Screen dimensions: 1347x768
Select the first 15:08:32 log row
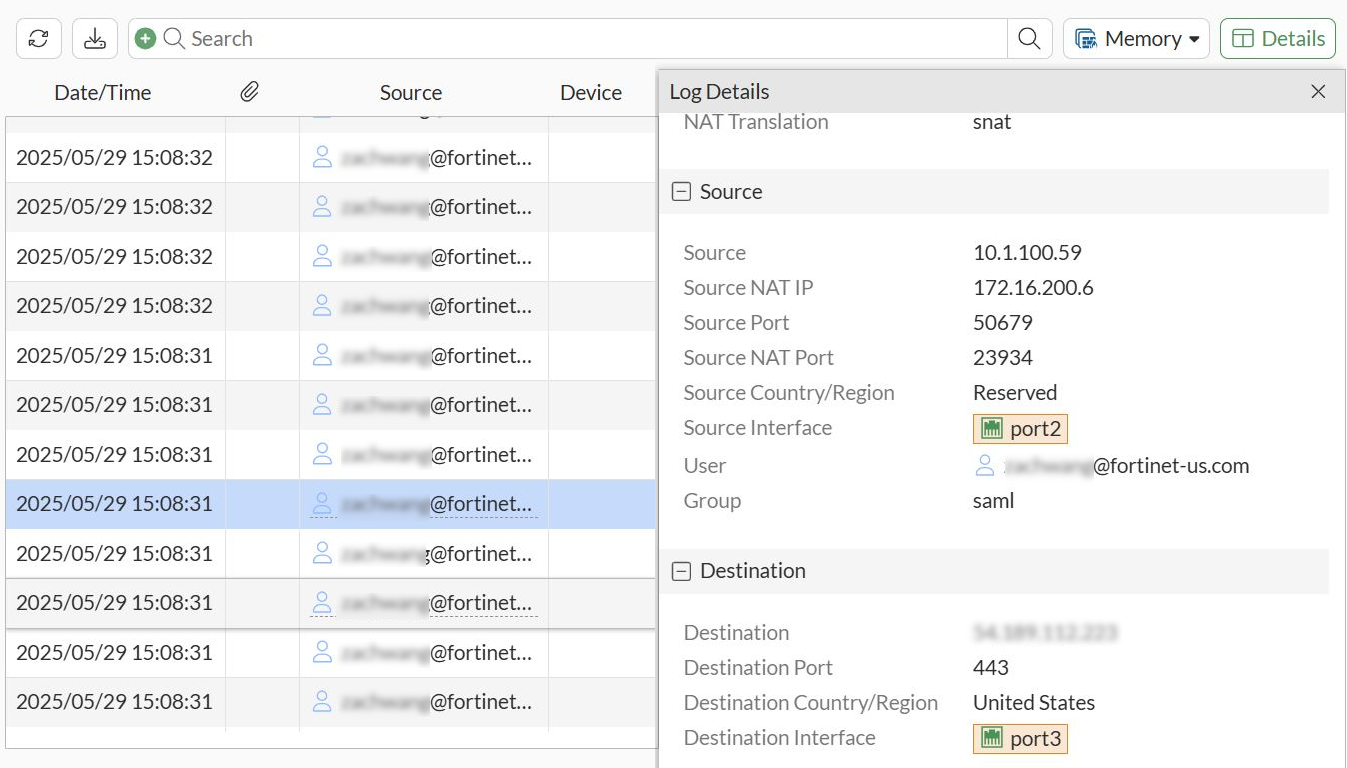coord(115,158)
